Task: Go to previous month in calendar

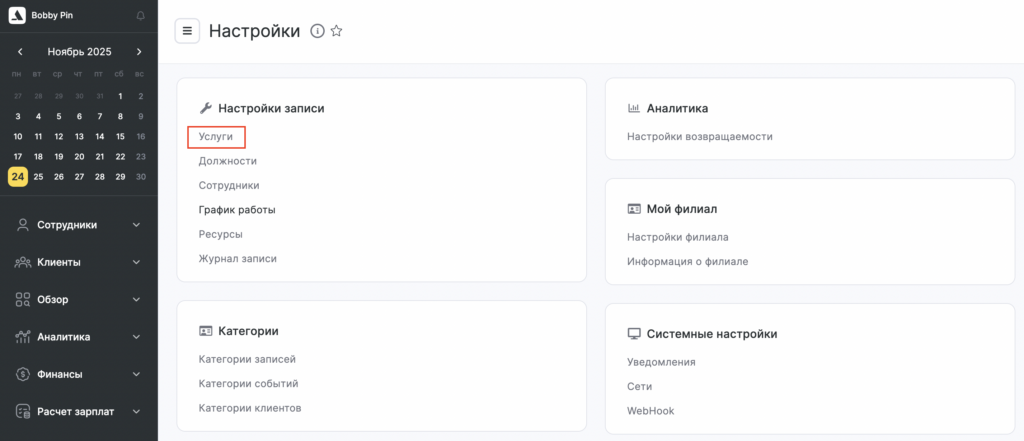Action: pyautogui.click(x=20, y=52)
